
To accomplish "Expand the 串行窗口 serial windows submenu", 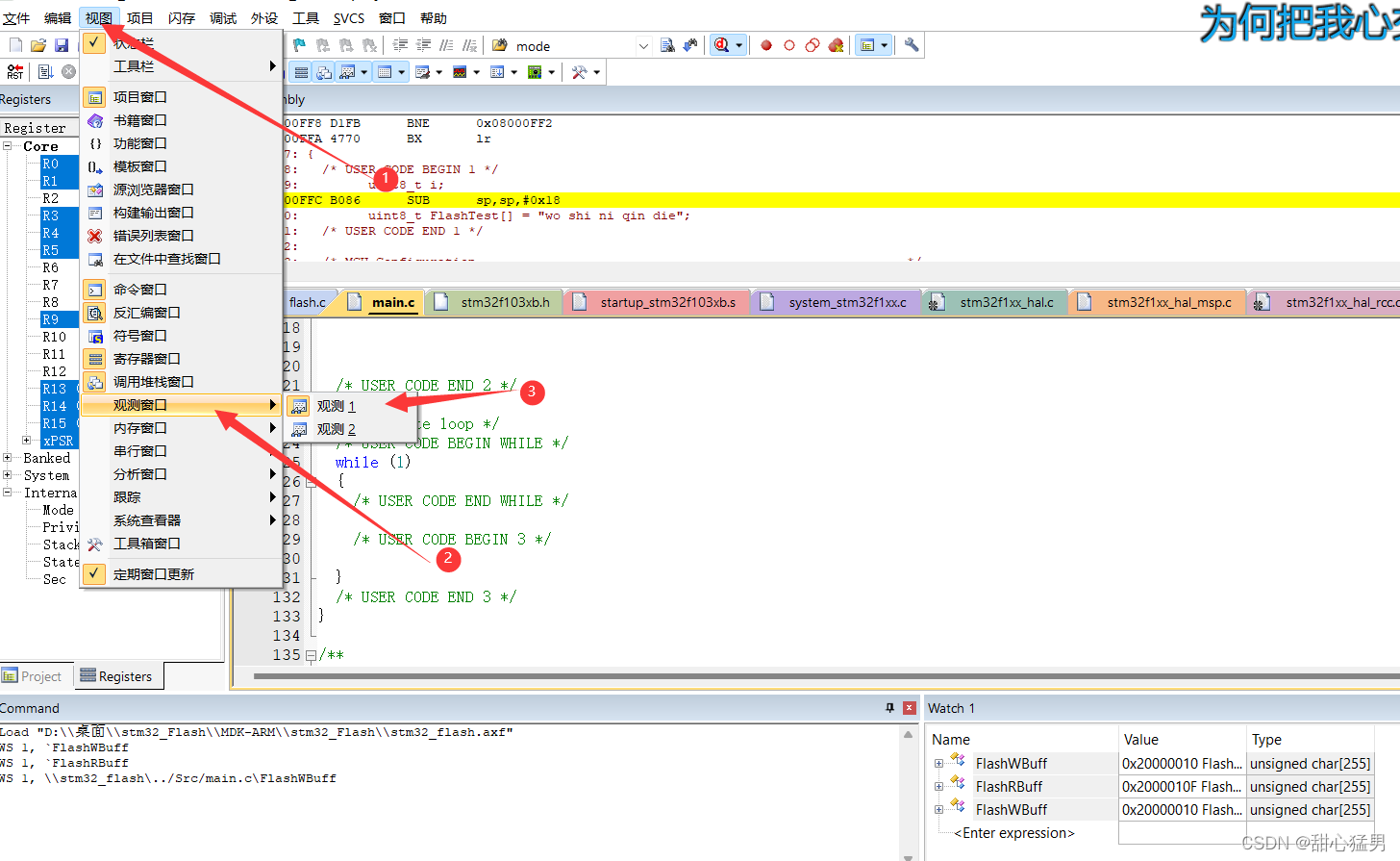I will (x=181, y=451).
